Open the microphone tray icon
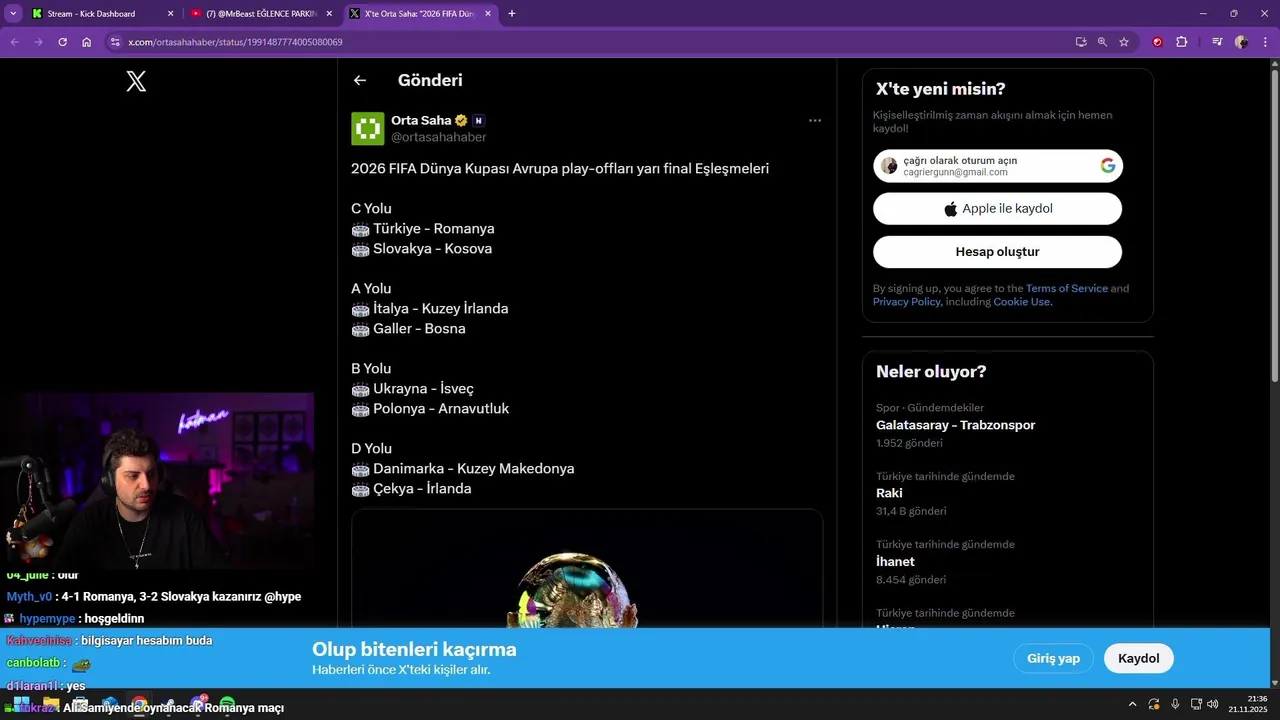This screenshot has width=1280, height=720. (1175, 704)
